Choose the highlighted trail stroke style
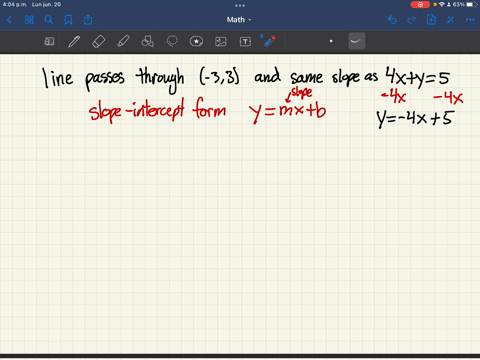The image size is (480, 360). coord(357,41)
